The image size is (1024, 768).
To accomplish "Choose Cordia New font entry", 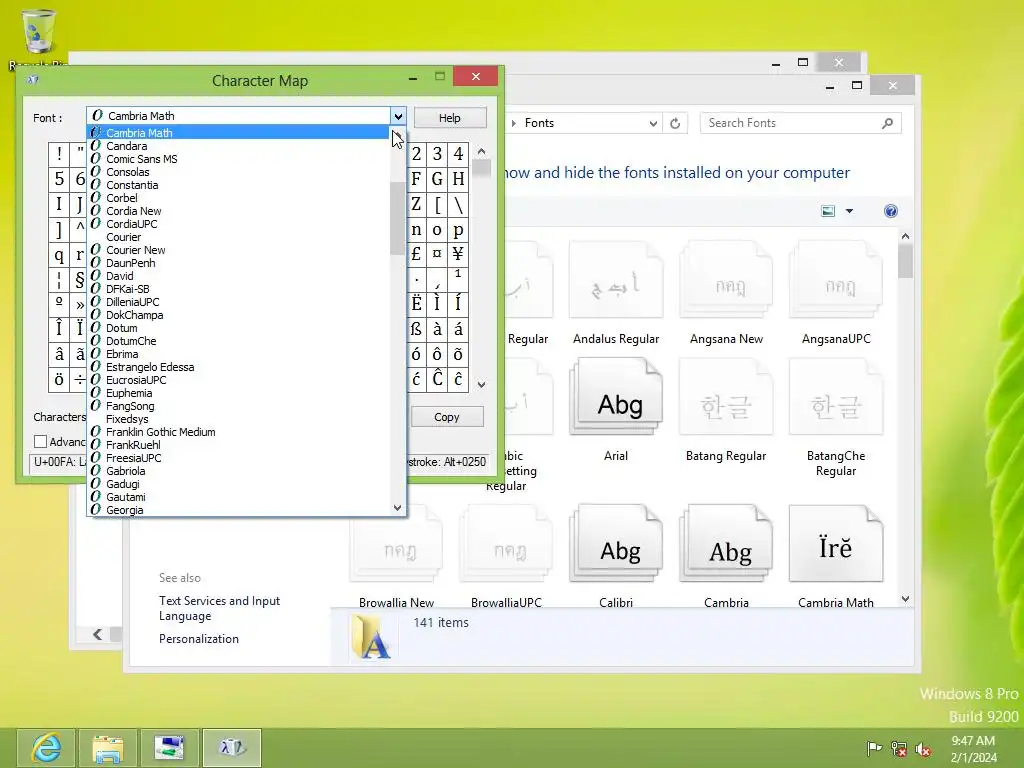I will [x=239, y=211].
